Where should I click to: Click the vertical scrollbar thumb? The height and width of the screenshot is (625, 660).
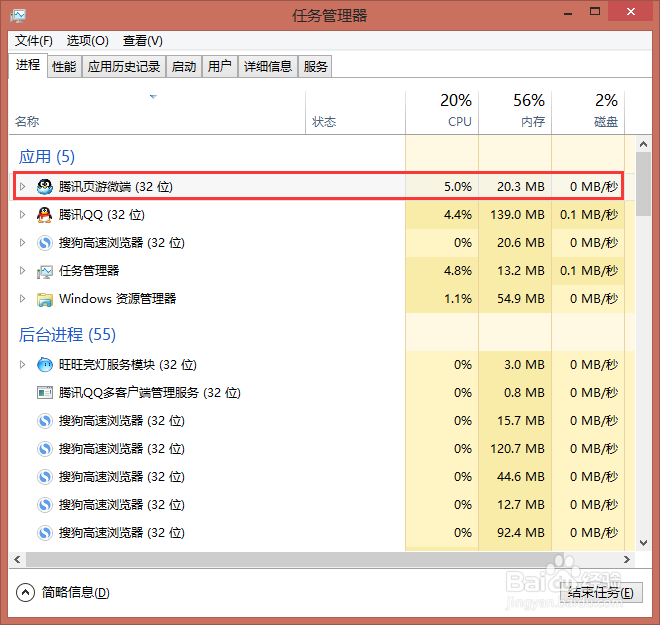643,184
